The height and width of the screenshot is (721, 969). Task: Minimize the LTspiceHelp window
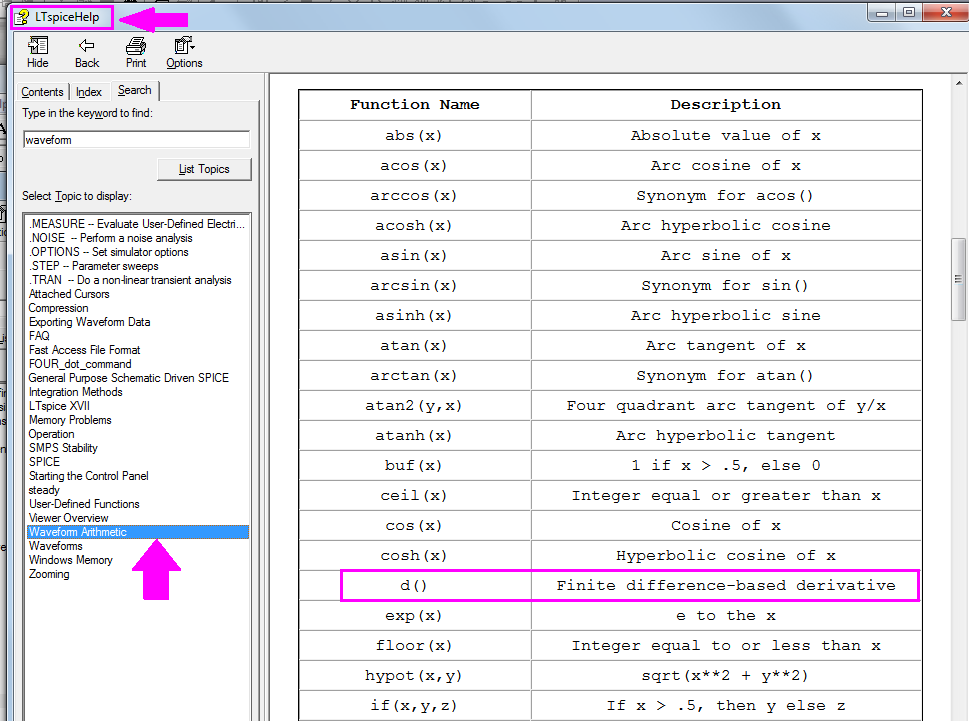(x=882, y=12)
